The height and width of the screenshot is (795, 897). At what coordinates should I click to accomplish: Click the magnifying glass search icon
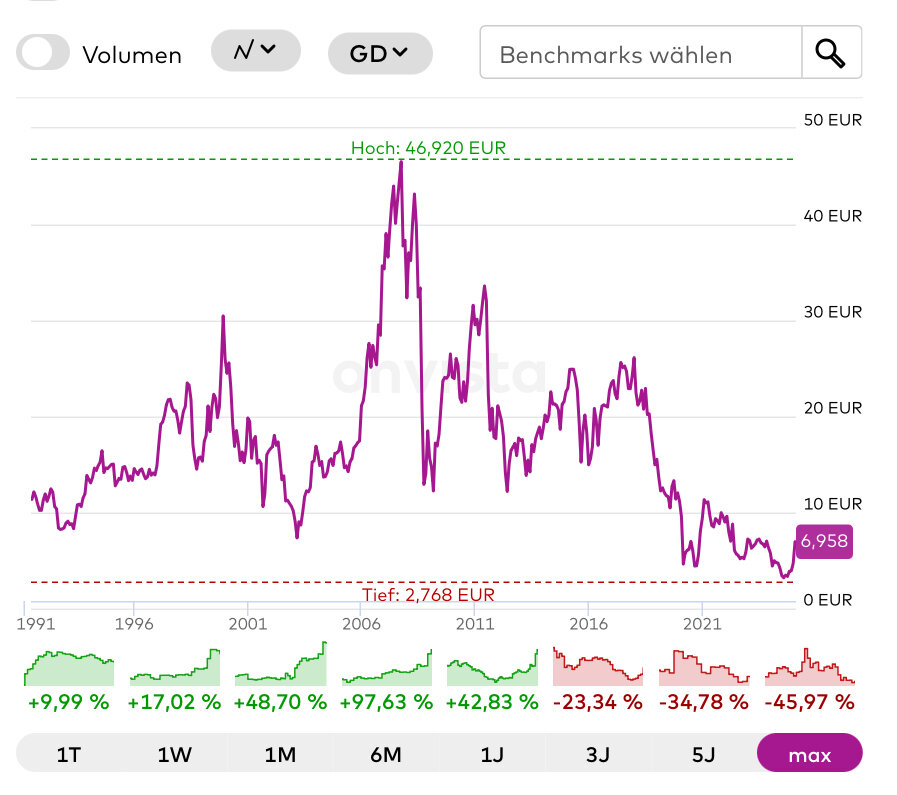(x=831, y=53)
